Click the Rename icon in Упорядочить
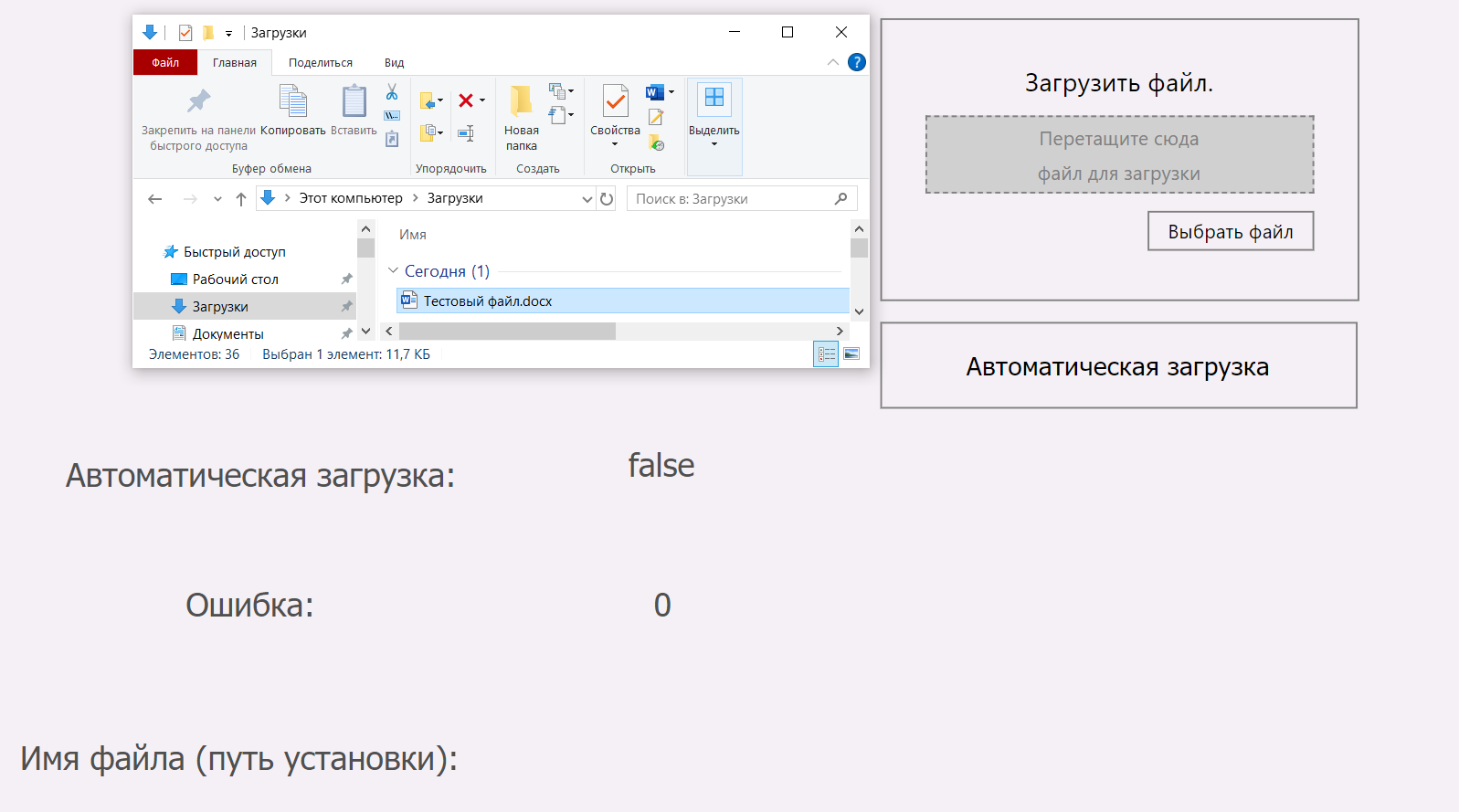 tap(466, 133)
